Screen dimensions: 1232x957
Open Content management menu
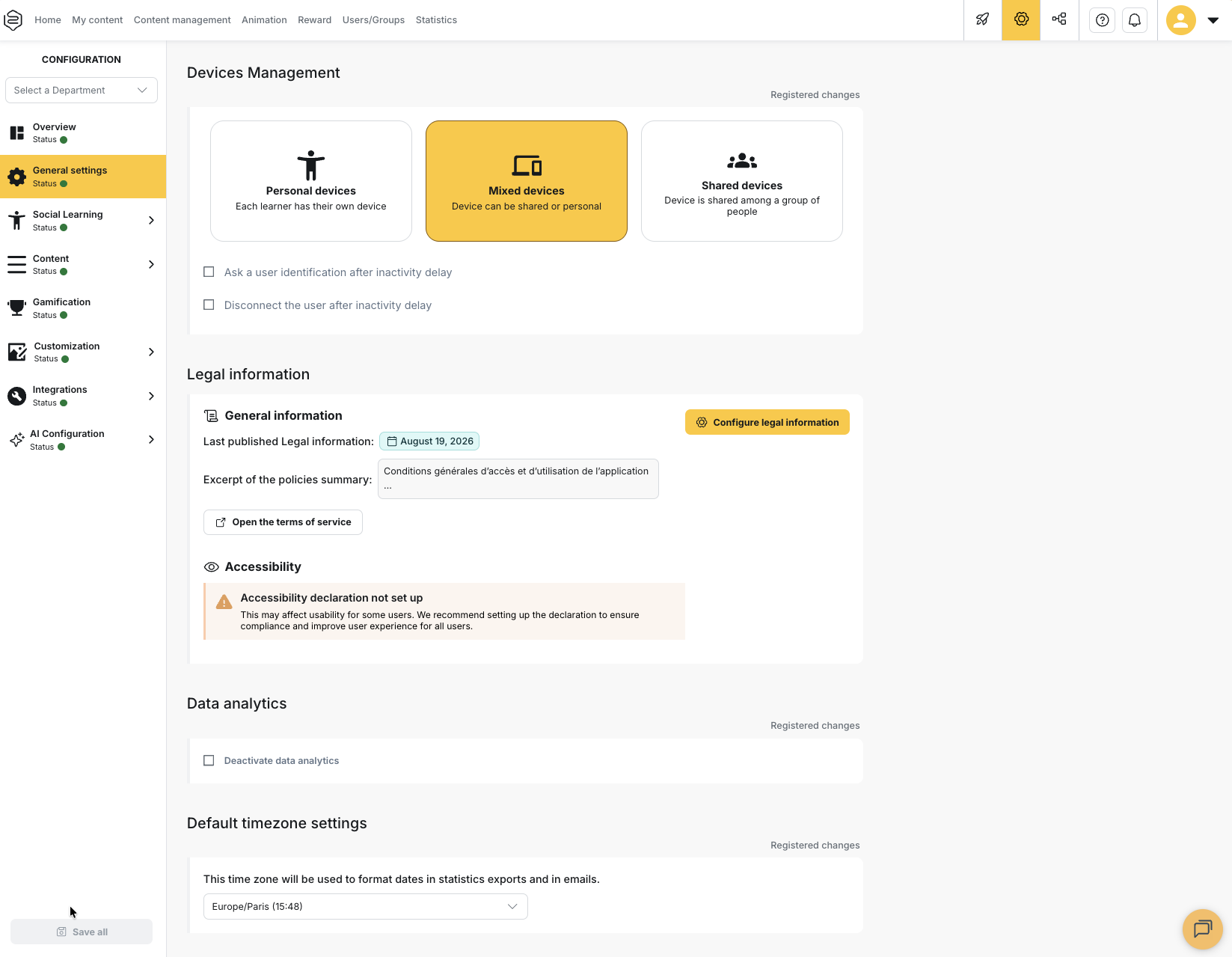pyautogui.click(x=183, y=20)
